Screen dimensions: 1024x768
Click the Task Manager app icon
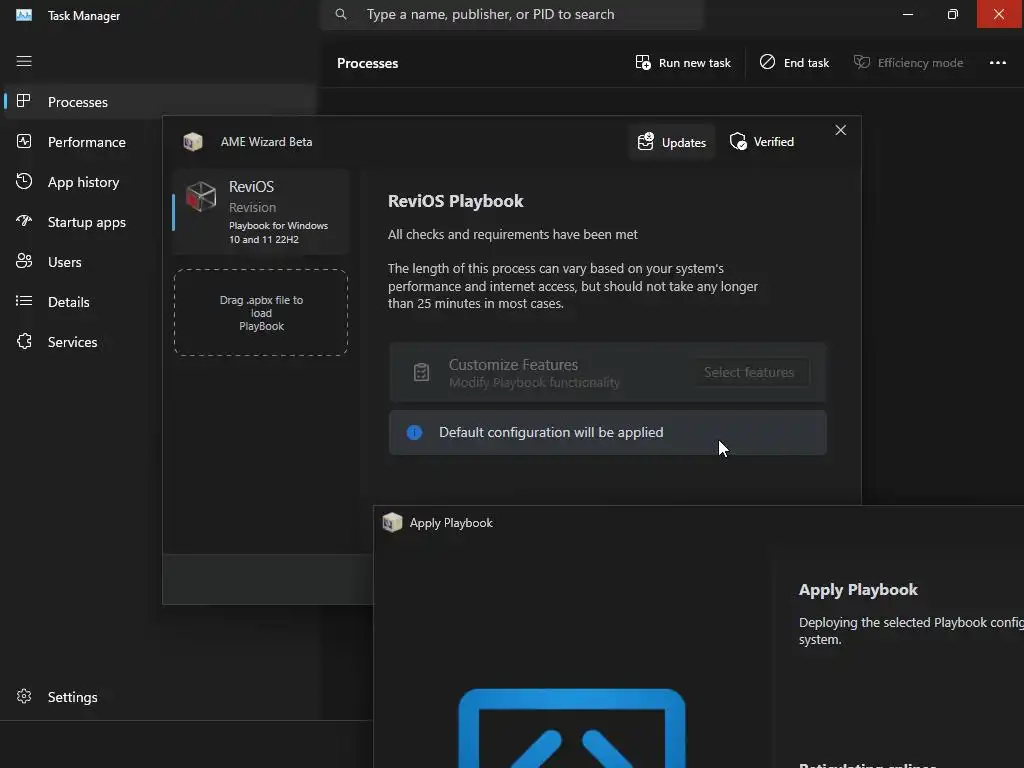pyautogui.click(x=24, y=15)
